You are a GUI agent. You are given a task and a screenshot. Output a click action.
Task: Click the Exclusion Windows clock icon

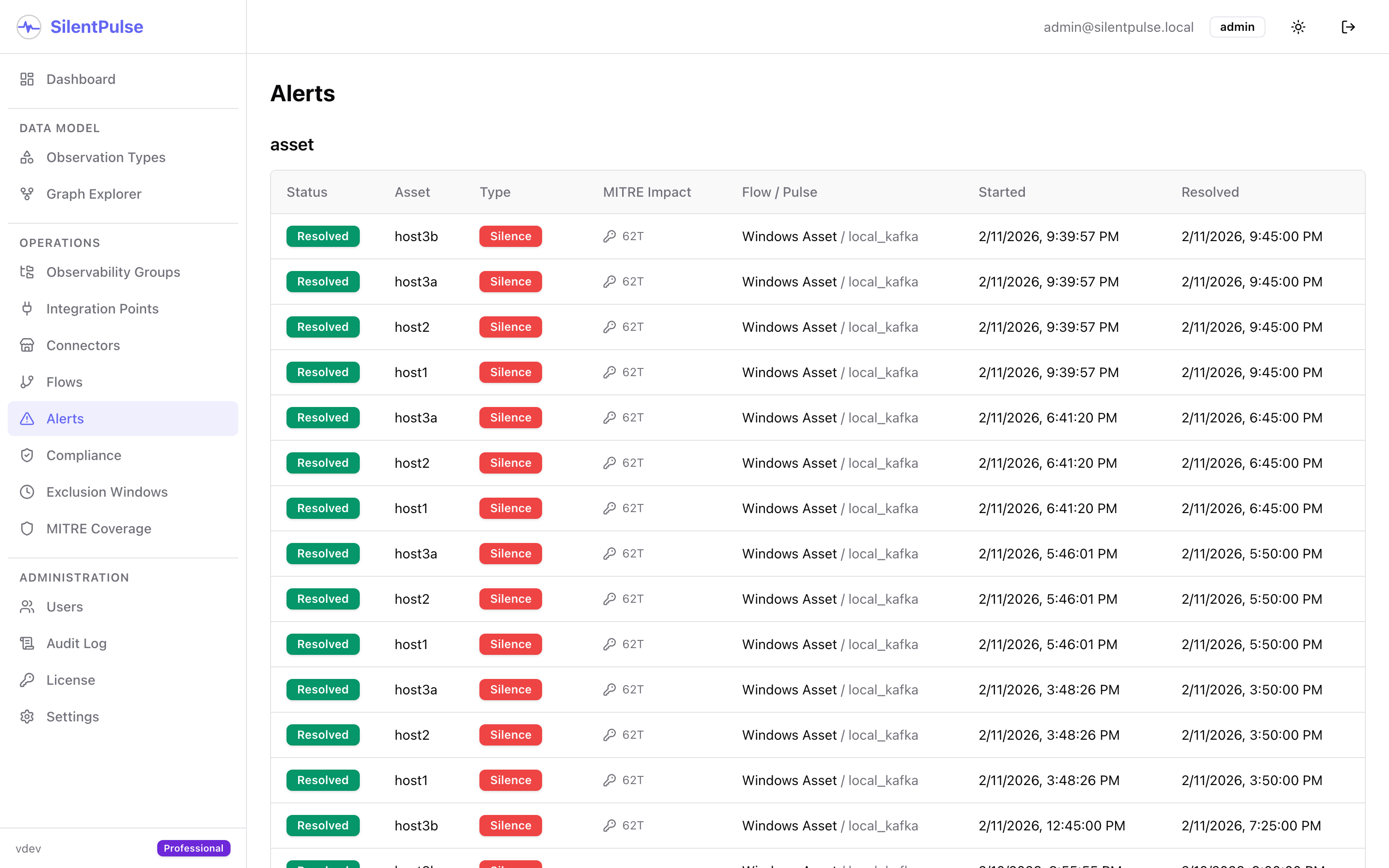27,492
